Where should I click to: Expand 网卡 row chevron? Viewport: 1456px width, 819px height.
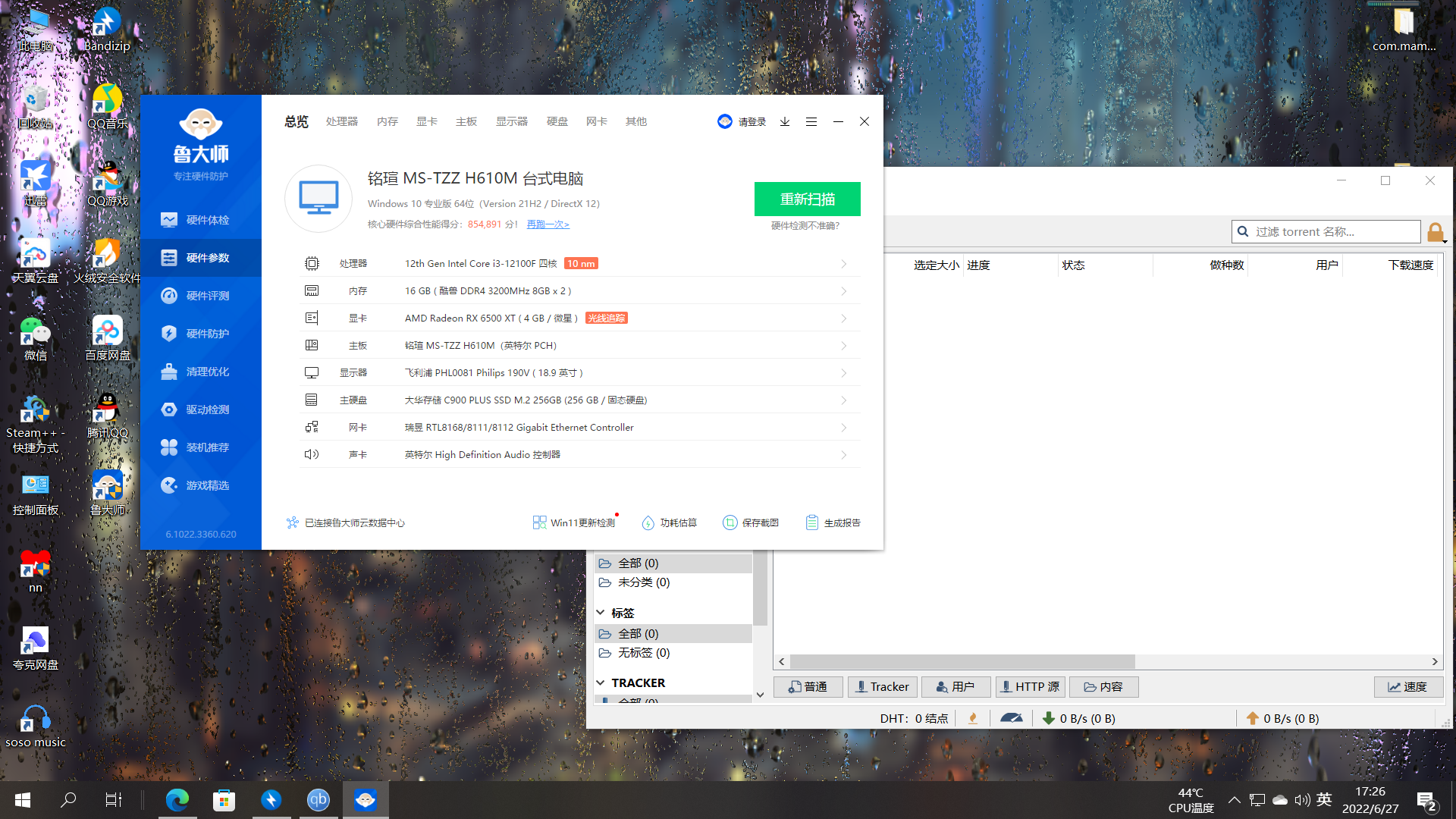point(844,428)
